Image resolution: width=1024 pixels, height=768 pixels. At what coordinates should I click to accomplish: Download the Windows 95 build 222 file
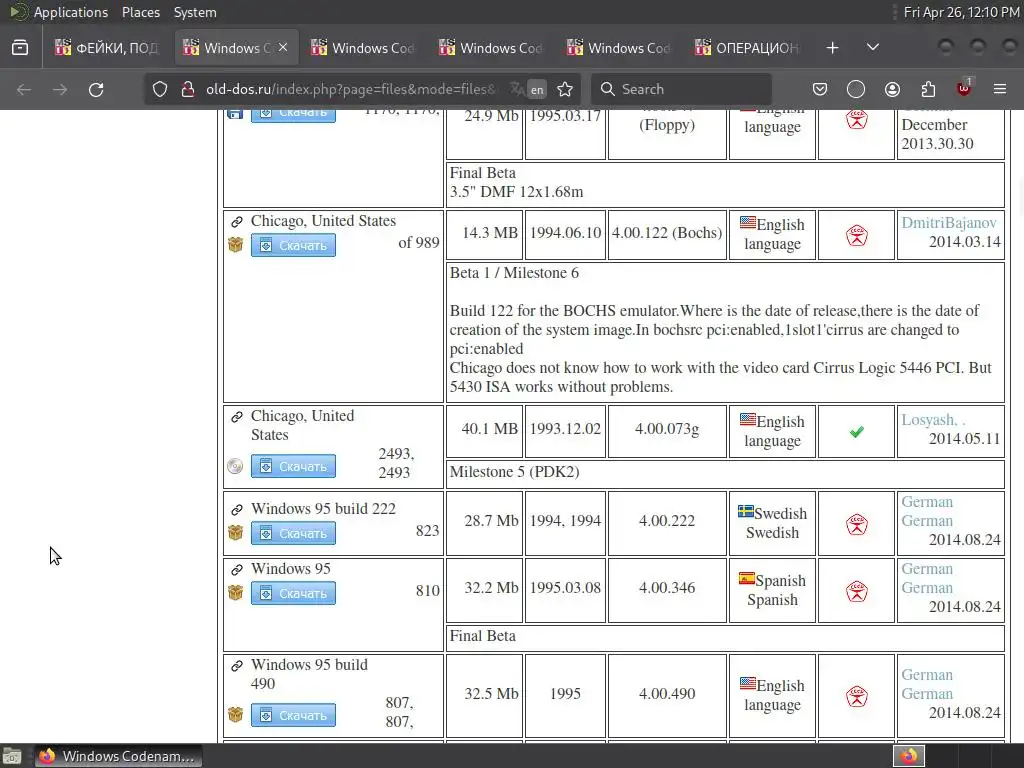[x=293, y=534]
